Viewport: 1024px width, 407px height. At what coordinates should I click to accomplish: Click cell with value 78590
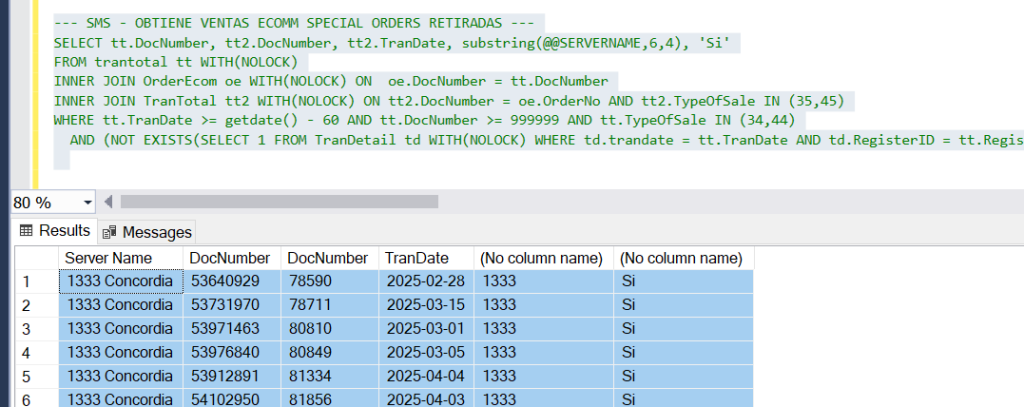[x=330, y=282]
